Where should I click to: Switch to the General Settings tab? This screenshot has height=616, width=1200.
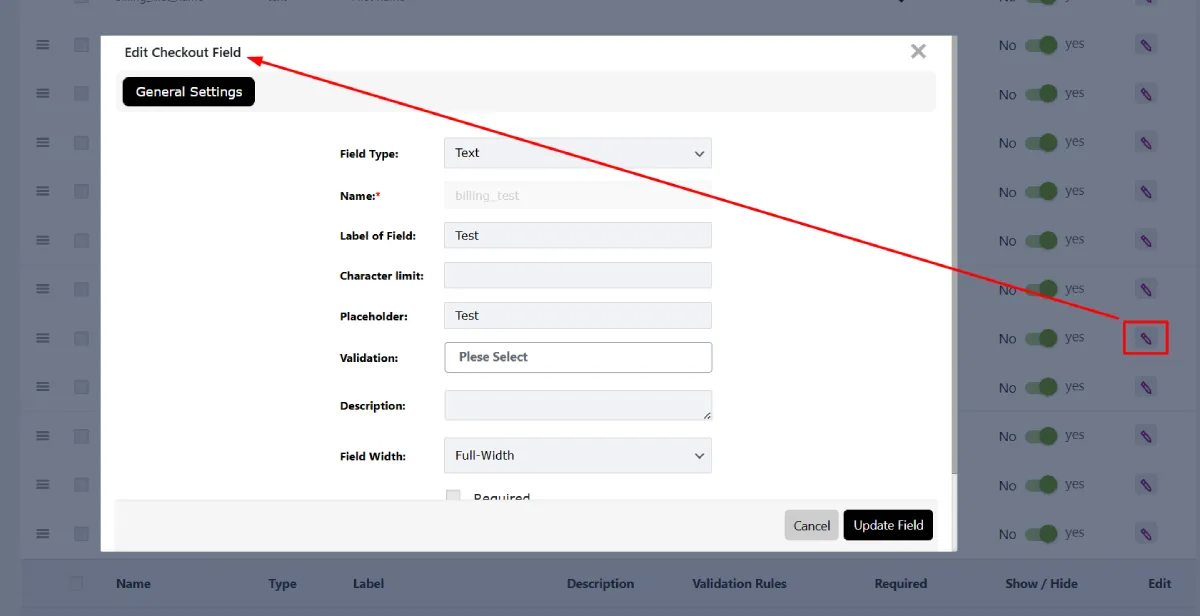point(189,92)
